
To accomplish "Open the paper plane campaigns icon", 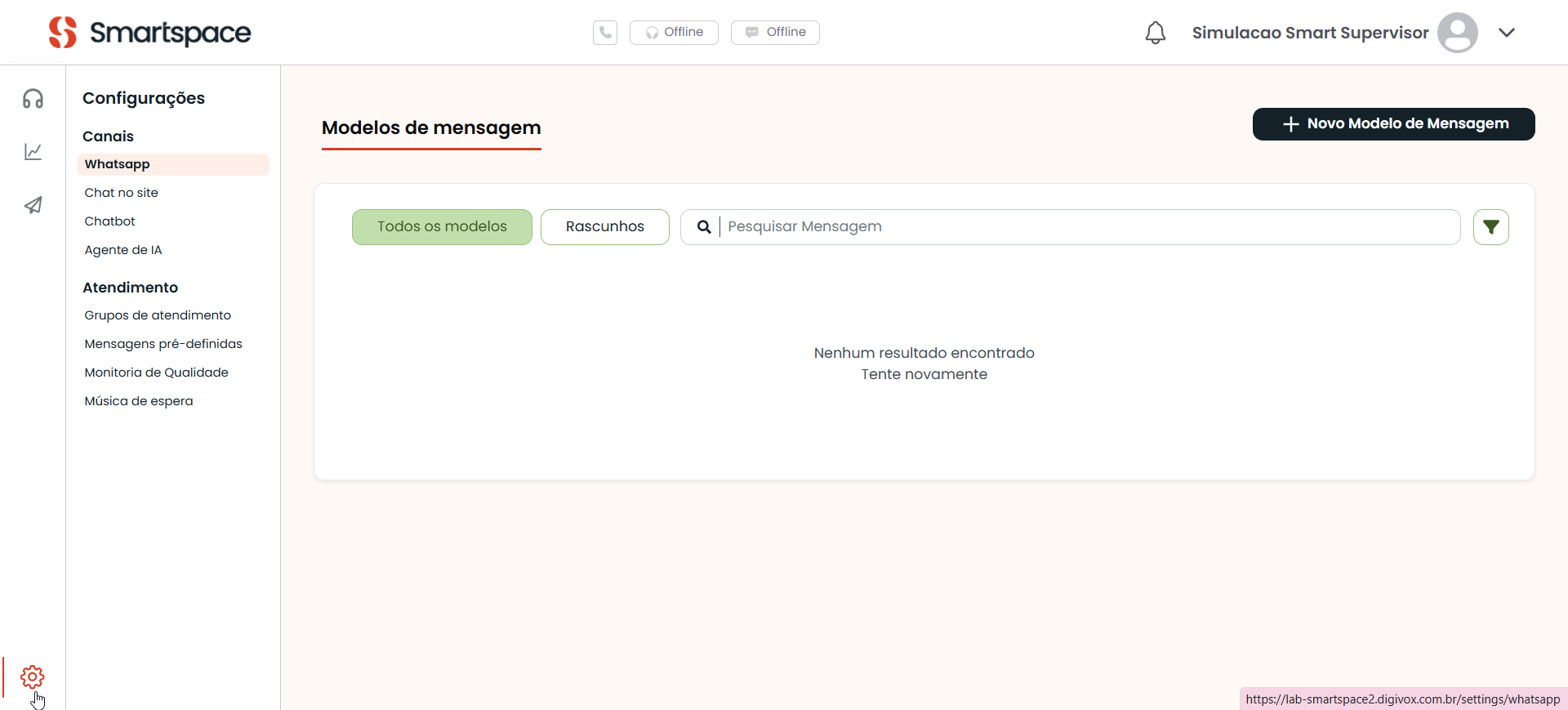I will [x=33, y=205].
